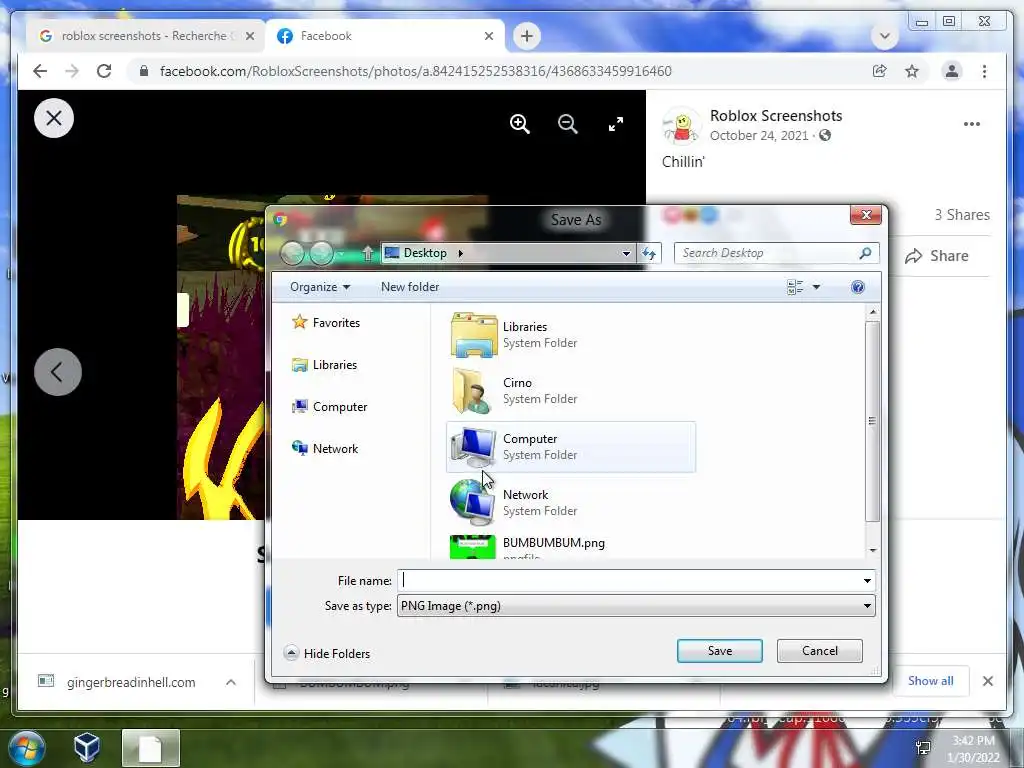Close the downloads bar
This screenshot has height=768, width=1024.
tap(987, 681)
